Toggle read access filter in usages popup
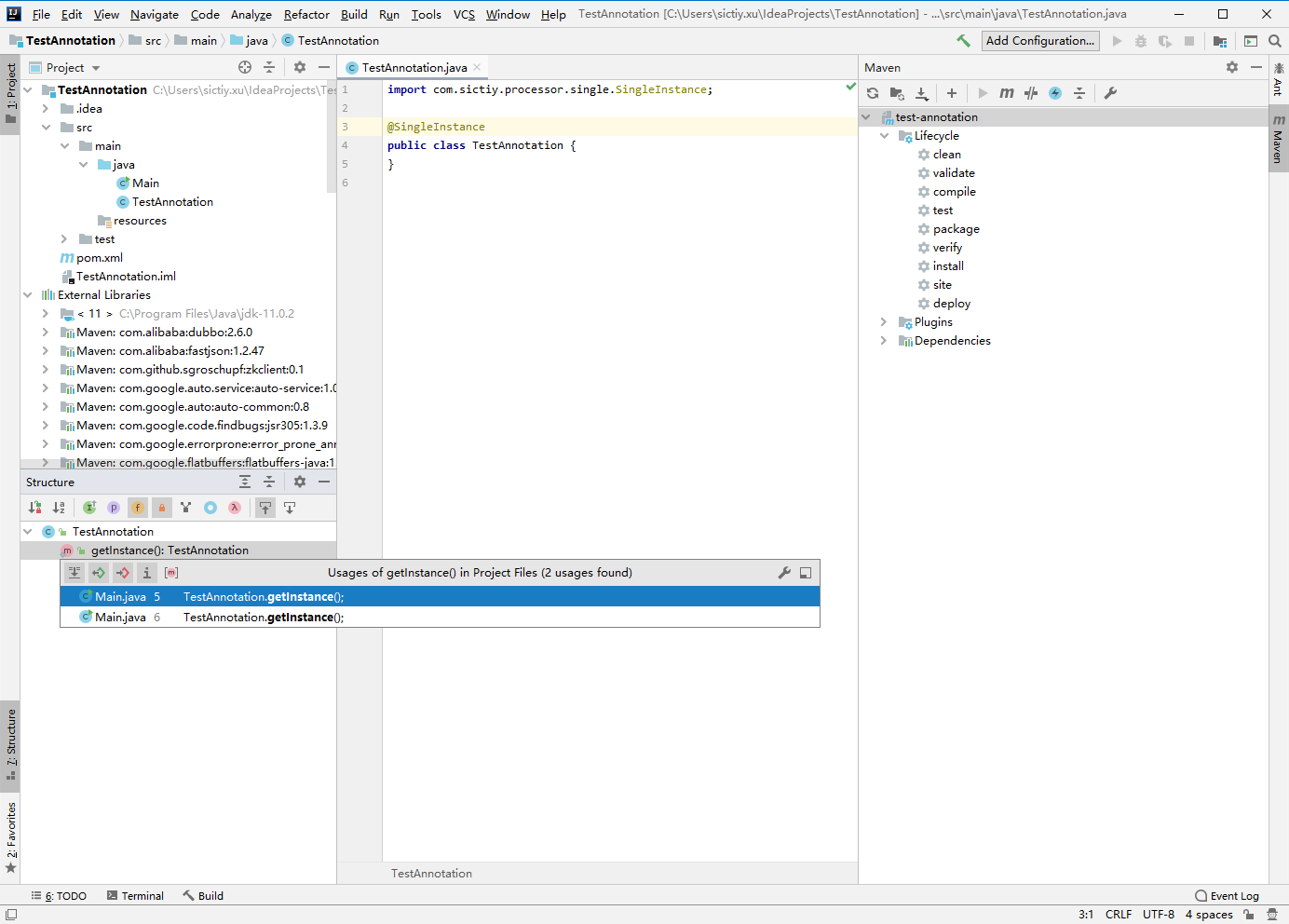This screenshot has width=1289, height=924. (x=99, y=573)
